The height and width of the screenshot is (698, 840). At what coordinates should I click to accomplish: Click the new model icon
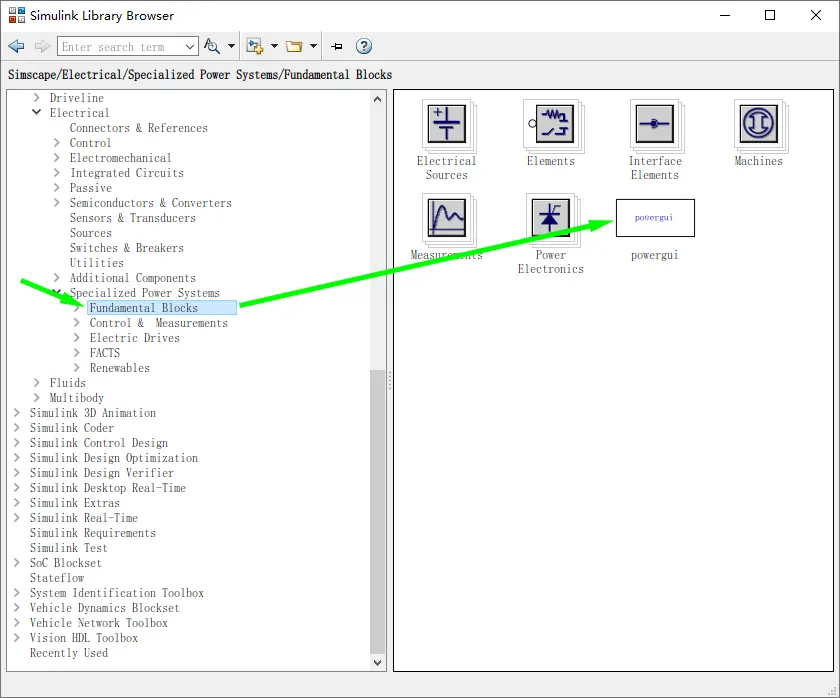pos(254,47)
